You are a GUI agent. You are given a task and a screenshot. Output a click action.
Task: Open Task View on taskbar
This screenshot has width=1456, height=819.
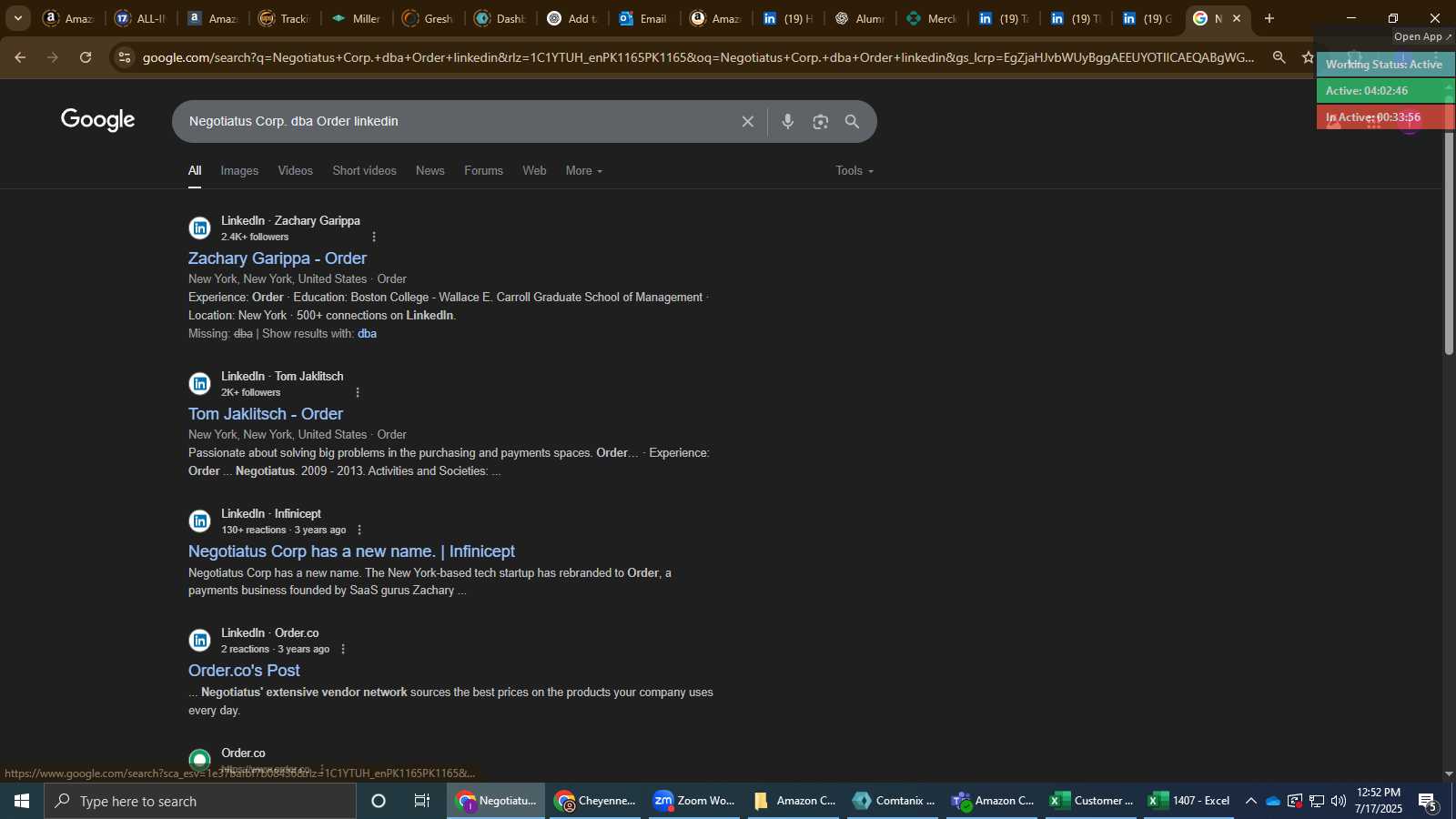422,801
